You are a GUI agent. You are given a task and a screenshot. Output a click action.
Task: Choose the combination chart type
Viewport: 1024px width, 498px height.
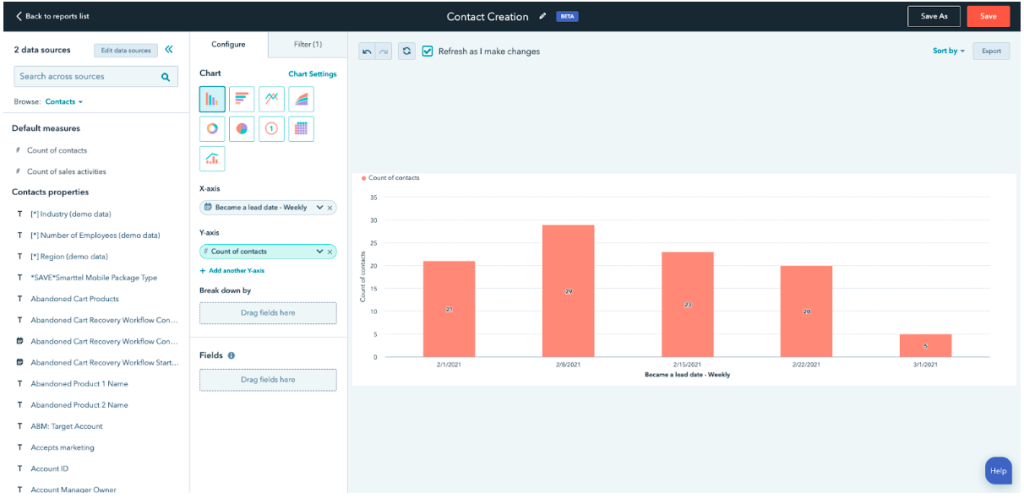point(212,159)
